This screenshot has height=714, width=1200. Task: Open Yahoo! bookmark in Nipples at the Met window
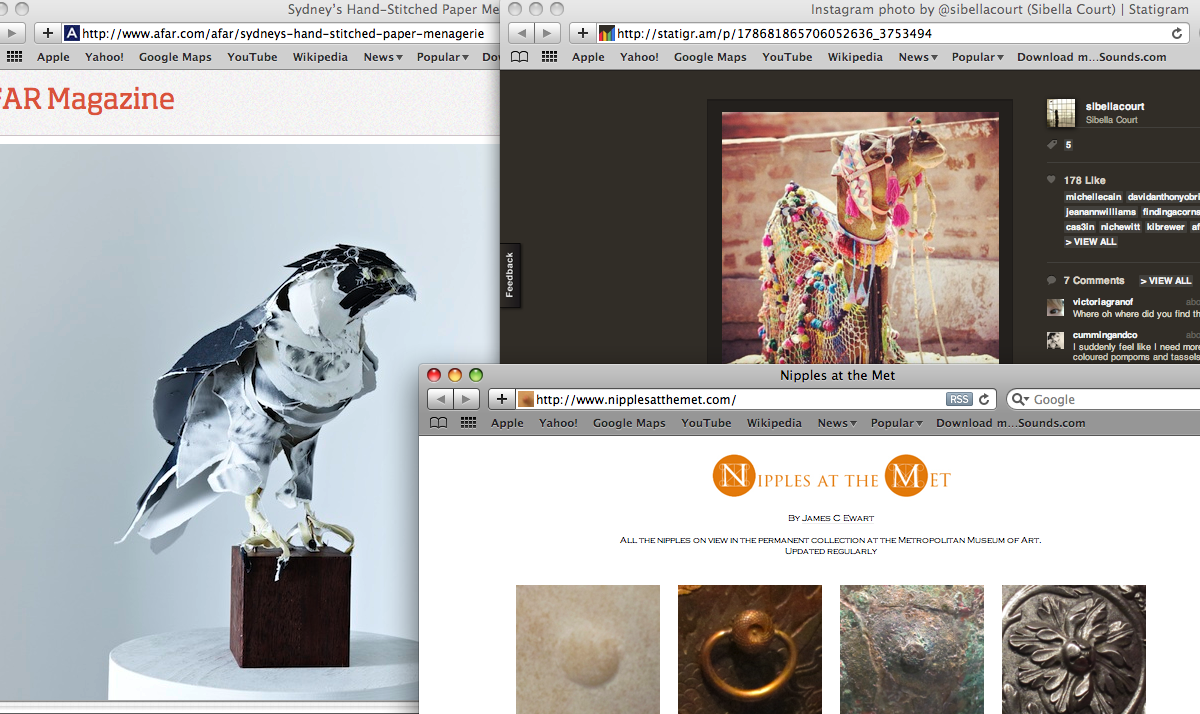pyautogui.click(x=558, y=423)
